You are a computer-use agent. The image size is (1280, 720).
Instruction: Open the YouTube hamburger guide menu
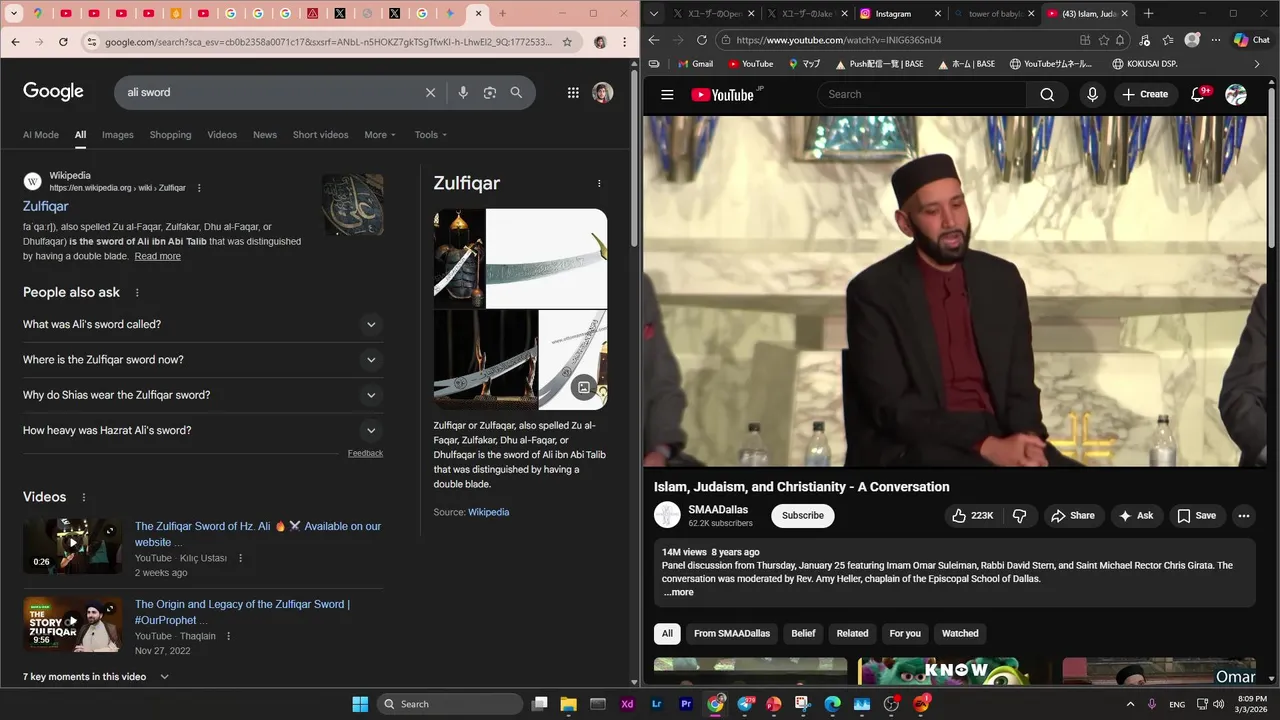pos(667,94)
